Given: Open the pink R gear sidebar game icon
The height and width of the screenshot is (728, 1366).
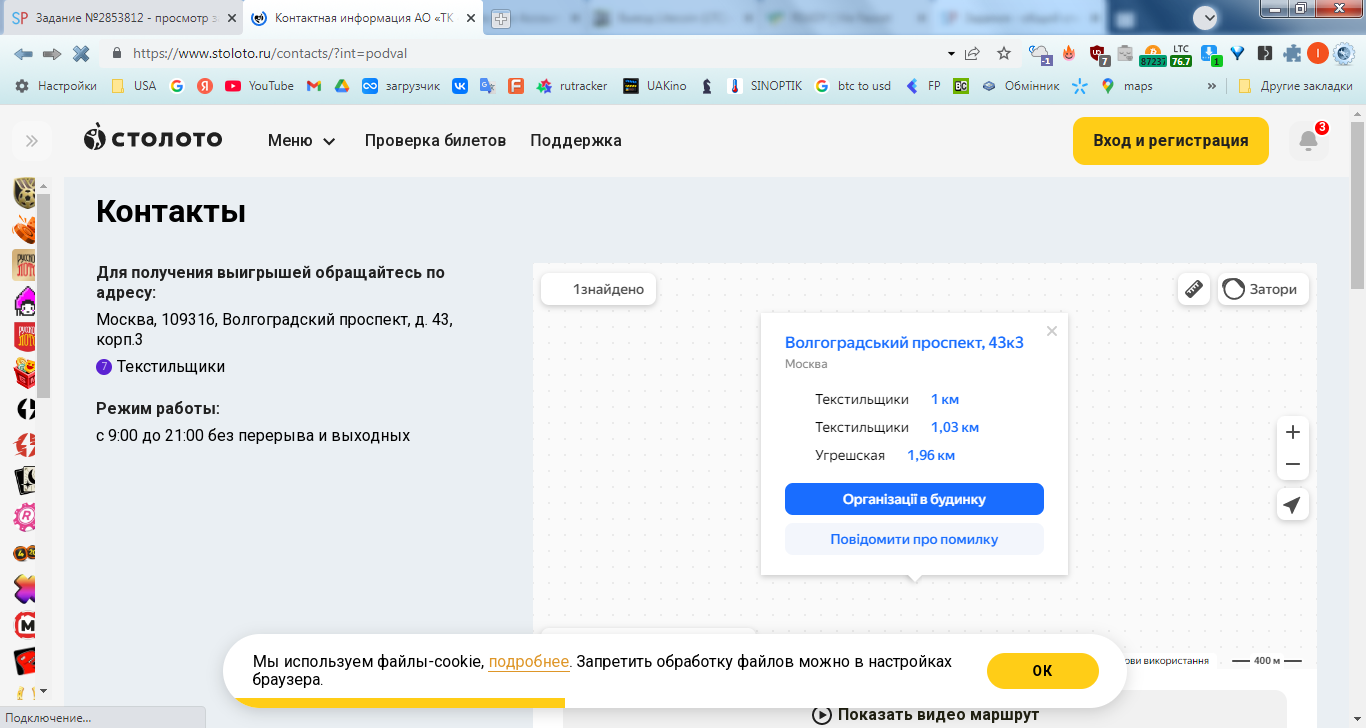Looking at the screenshot, I should coord(25,518).
